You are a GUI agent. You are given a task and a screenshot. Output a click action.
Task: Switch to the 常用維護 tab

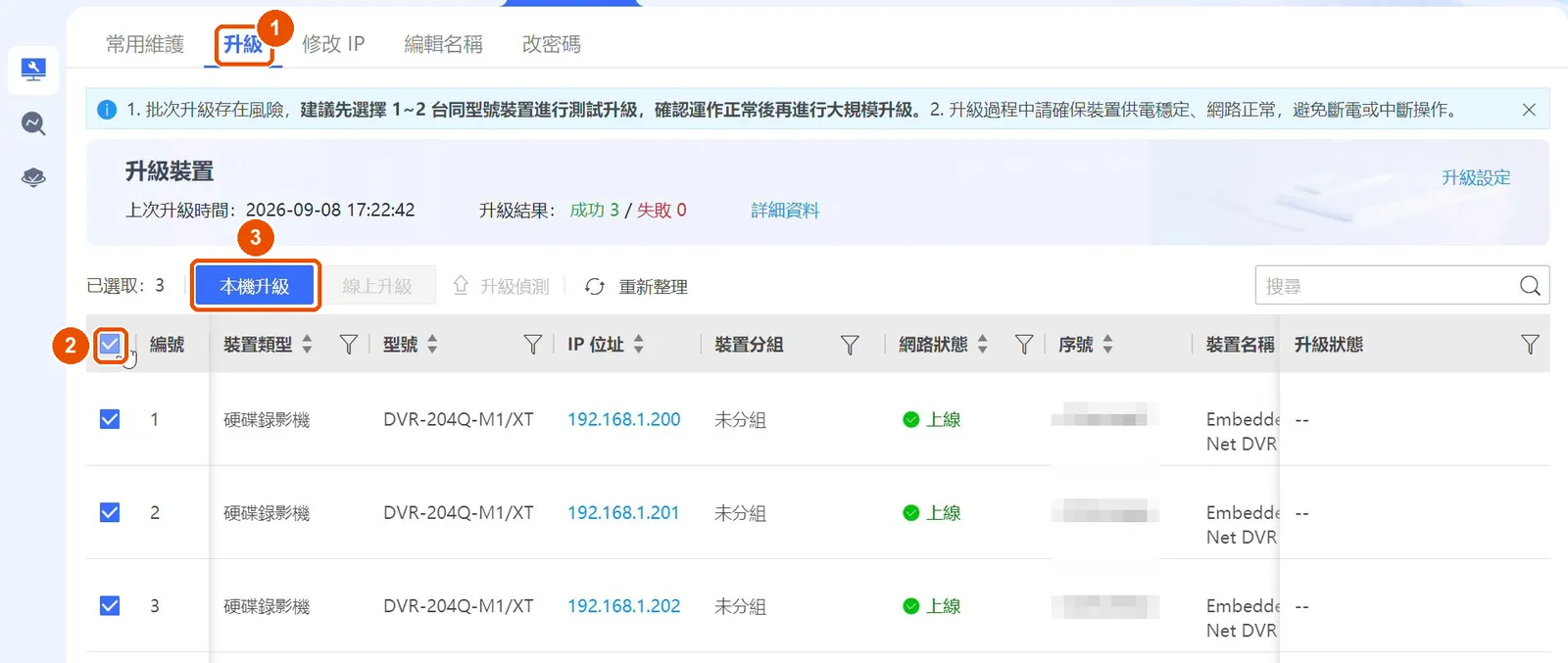[145, 44]
